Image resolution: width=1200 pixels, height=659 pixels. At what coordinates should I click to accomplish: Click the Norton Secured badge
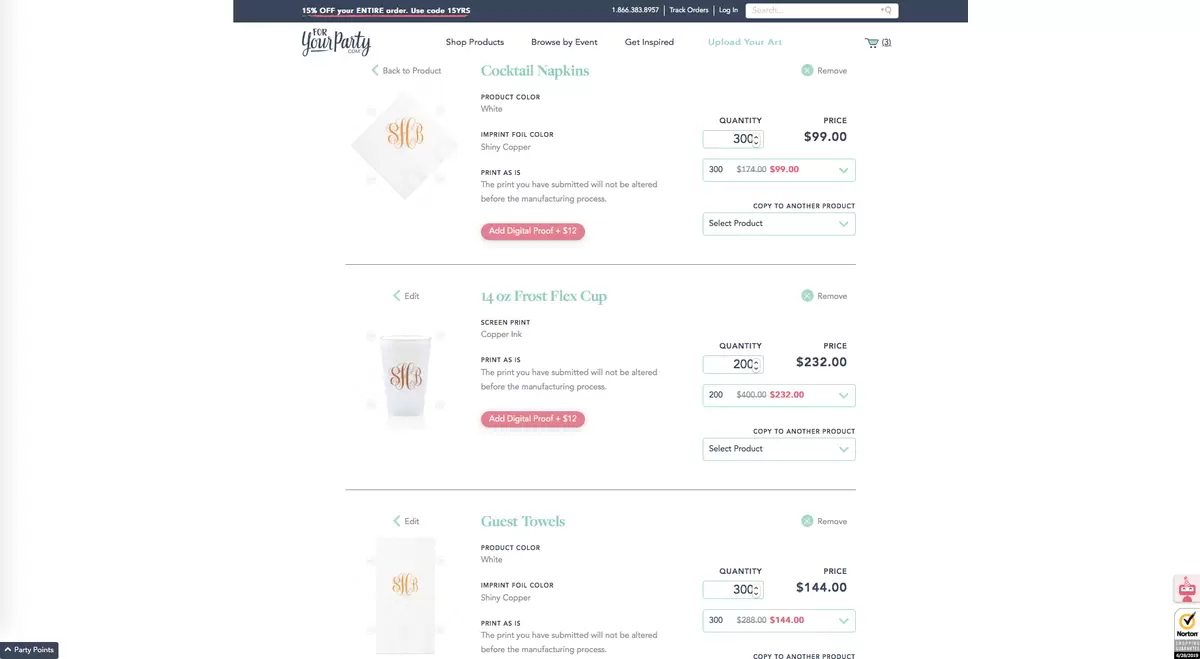[x=1186, y=631]
